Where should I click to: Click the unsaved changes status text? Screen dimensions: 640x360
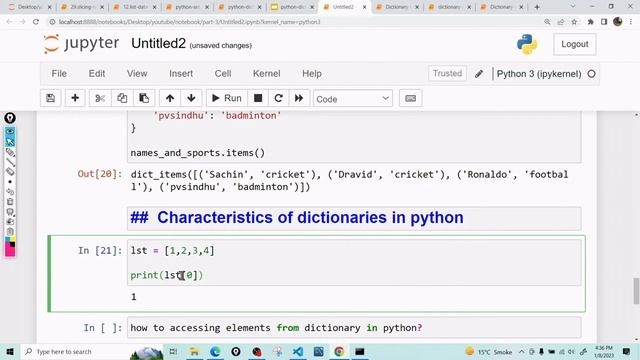221,45
